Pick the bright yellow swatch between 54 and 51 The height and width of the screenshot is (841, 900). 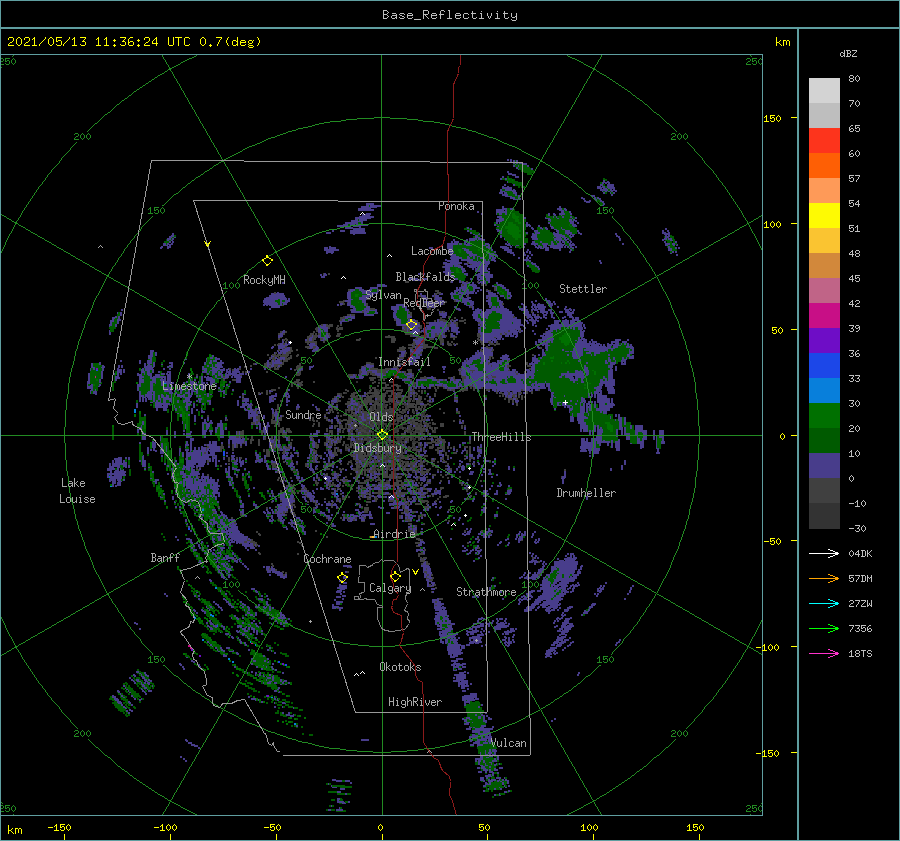point(824,216)
